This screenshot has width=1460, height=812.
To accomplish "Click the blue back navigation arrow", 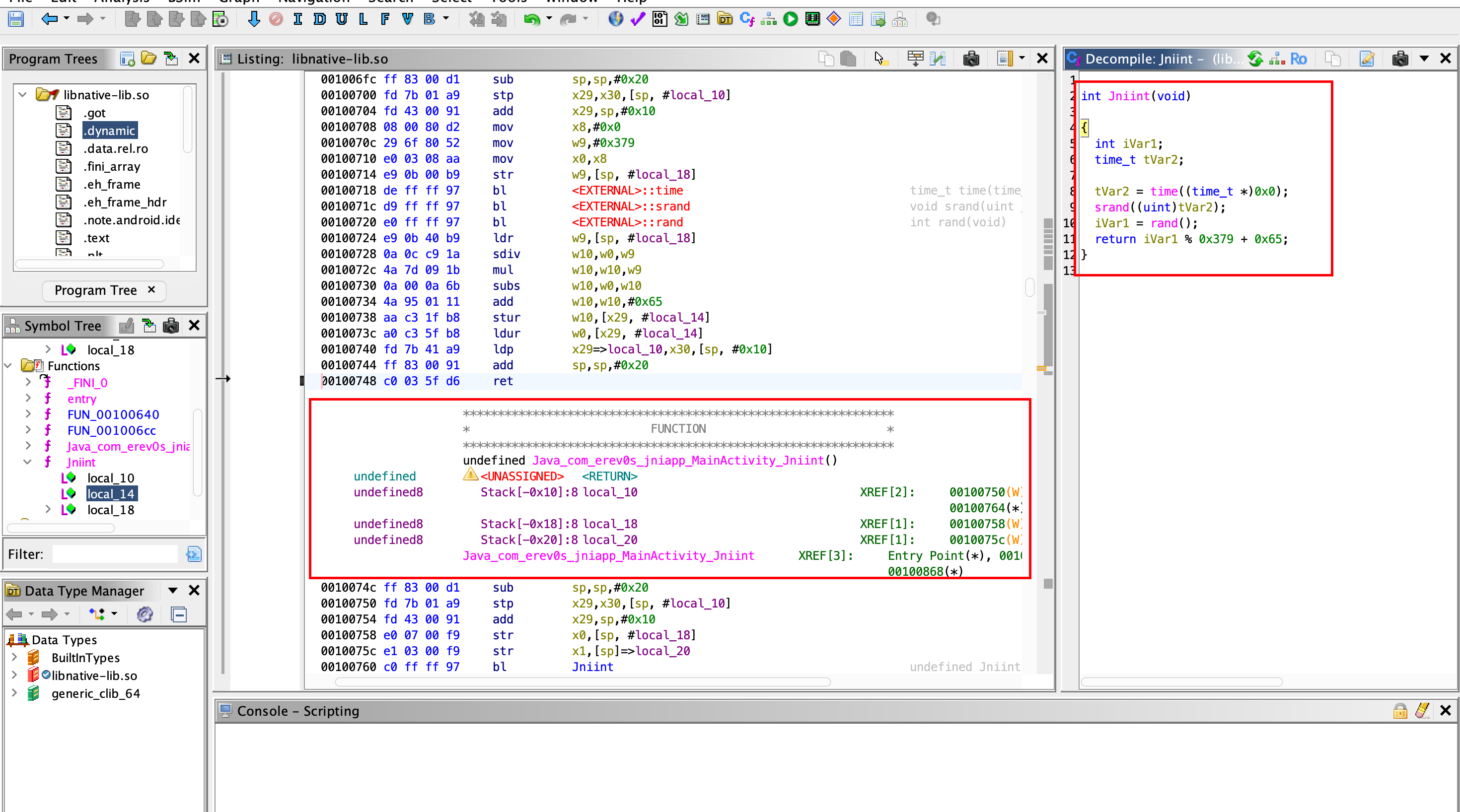I will (49, 19).
